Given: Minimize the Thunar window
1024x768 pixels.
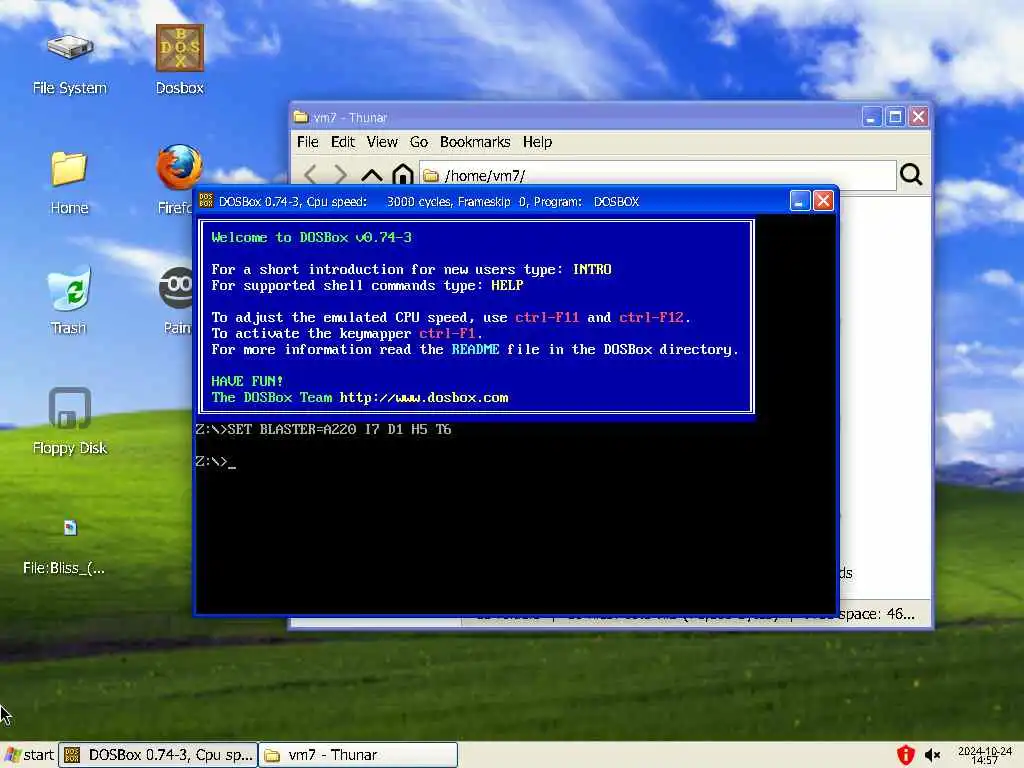Looking at the screenshot, I should click(x=871, y=117).
